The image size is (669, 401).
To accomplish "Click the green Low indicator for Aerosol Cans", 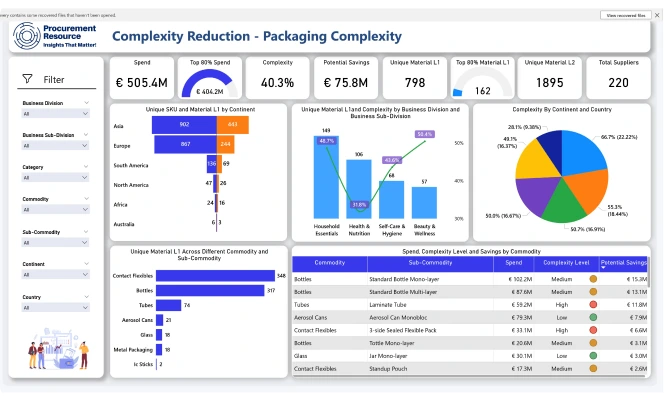I will click(x=593, y=316).
